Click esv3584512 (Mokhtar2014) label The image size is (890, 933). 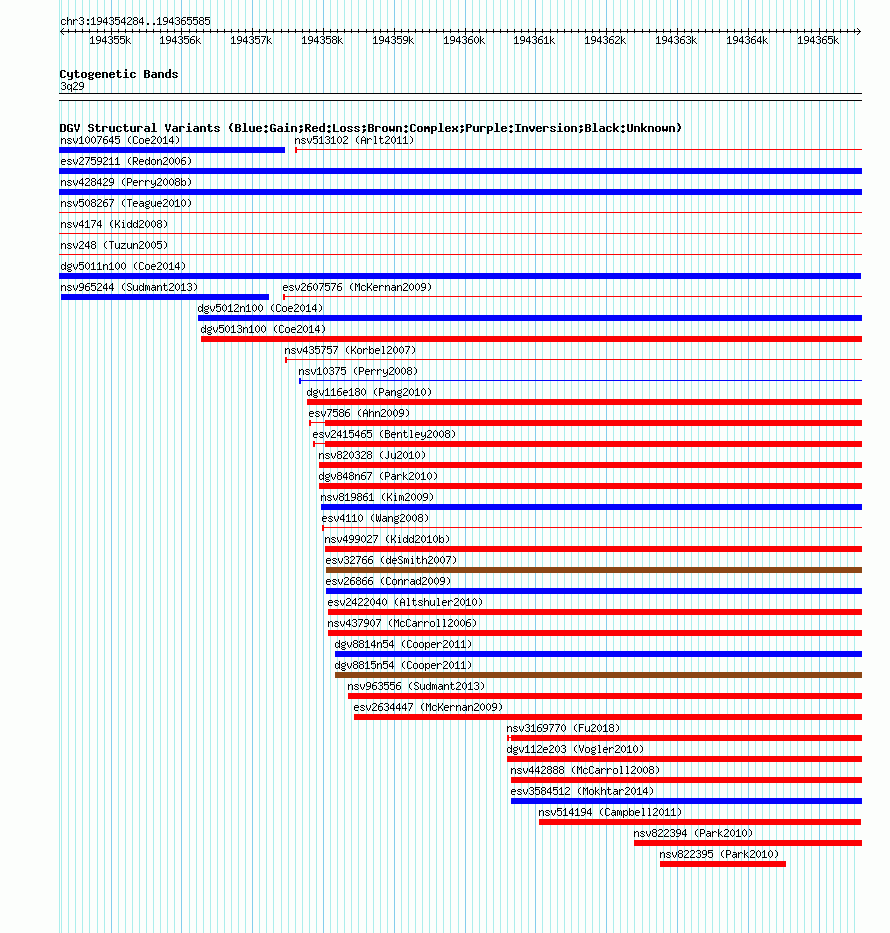pos(582,791)
